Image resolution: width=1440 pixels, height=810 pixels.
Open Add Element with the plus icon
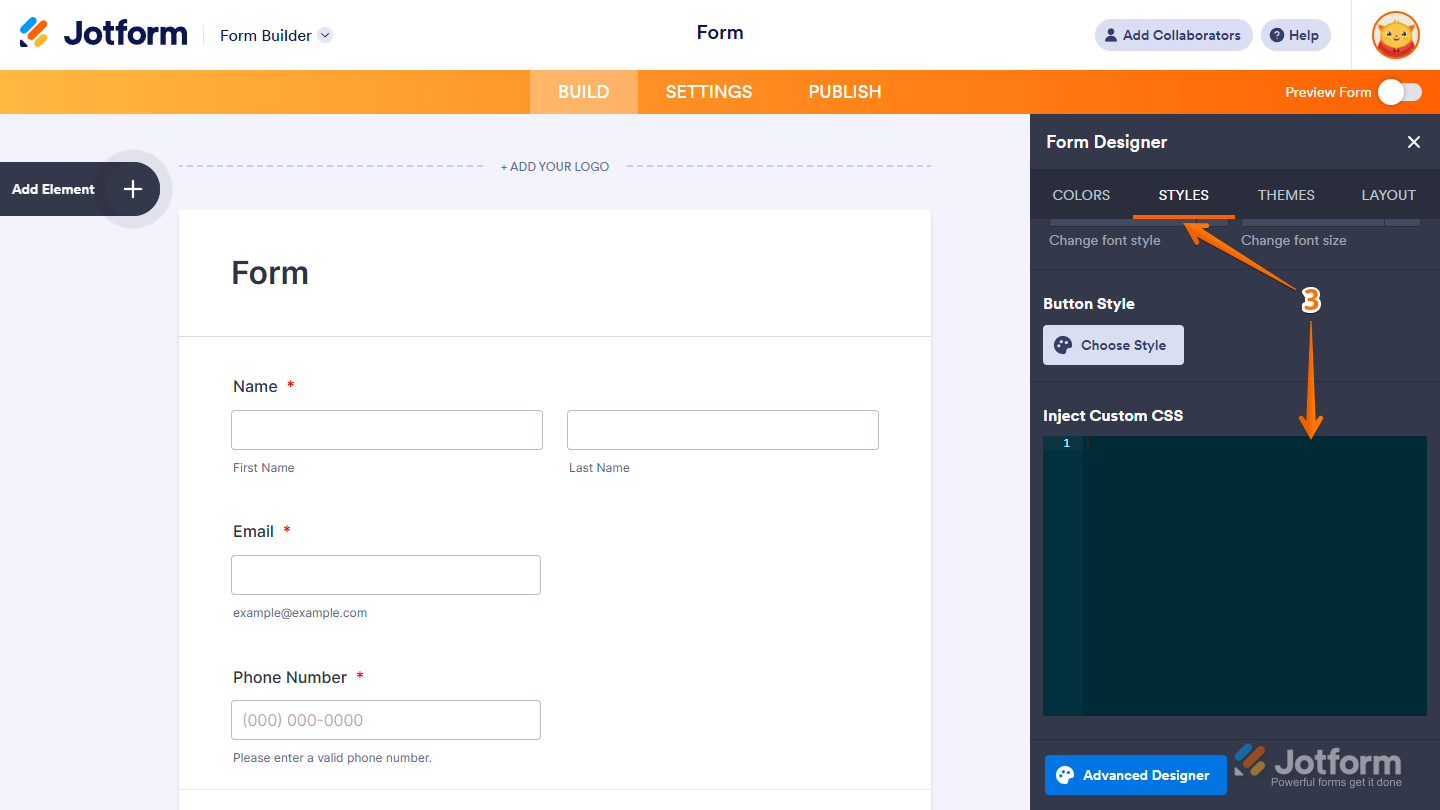pyautogui.click(x=131, y=188)
